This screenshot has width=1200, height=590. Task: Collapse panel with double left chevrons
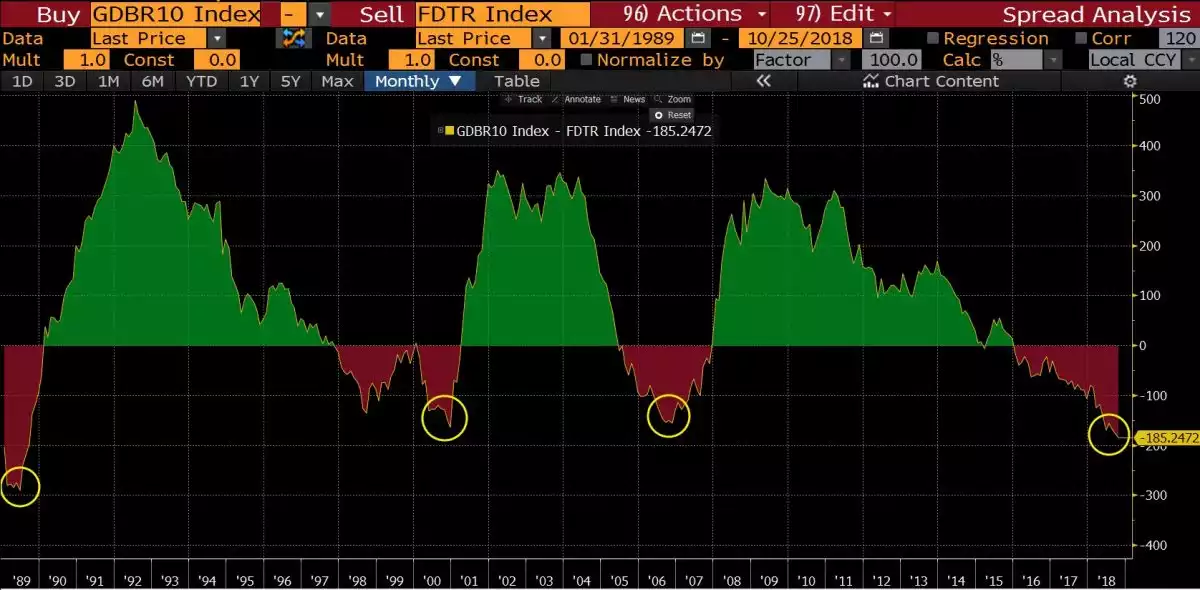click(x=763, y=81)
